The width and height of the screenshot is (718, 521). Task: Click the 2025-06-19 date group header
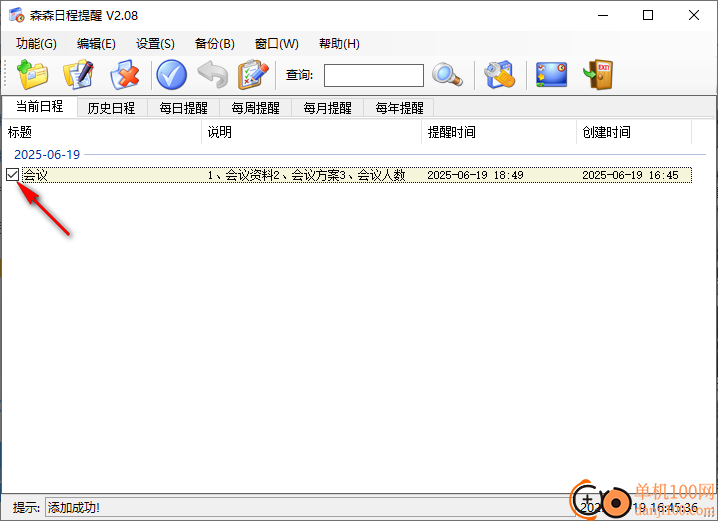[x=47, y=155]
